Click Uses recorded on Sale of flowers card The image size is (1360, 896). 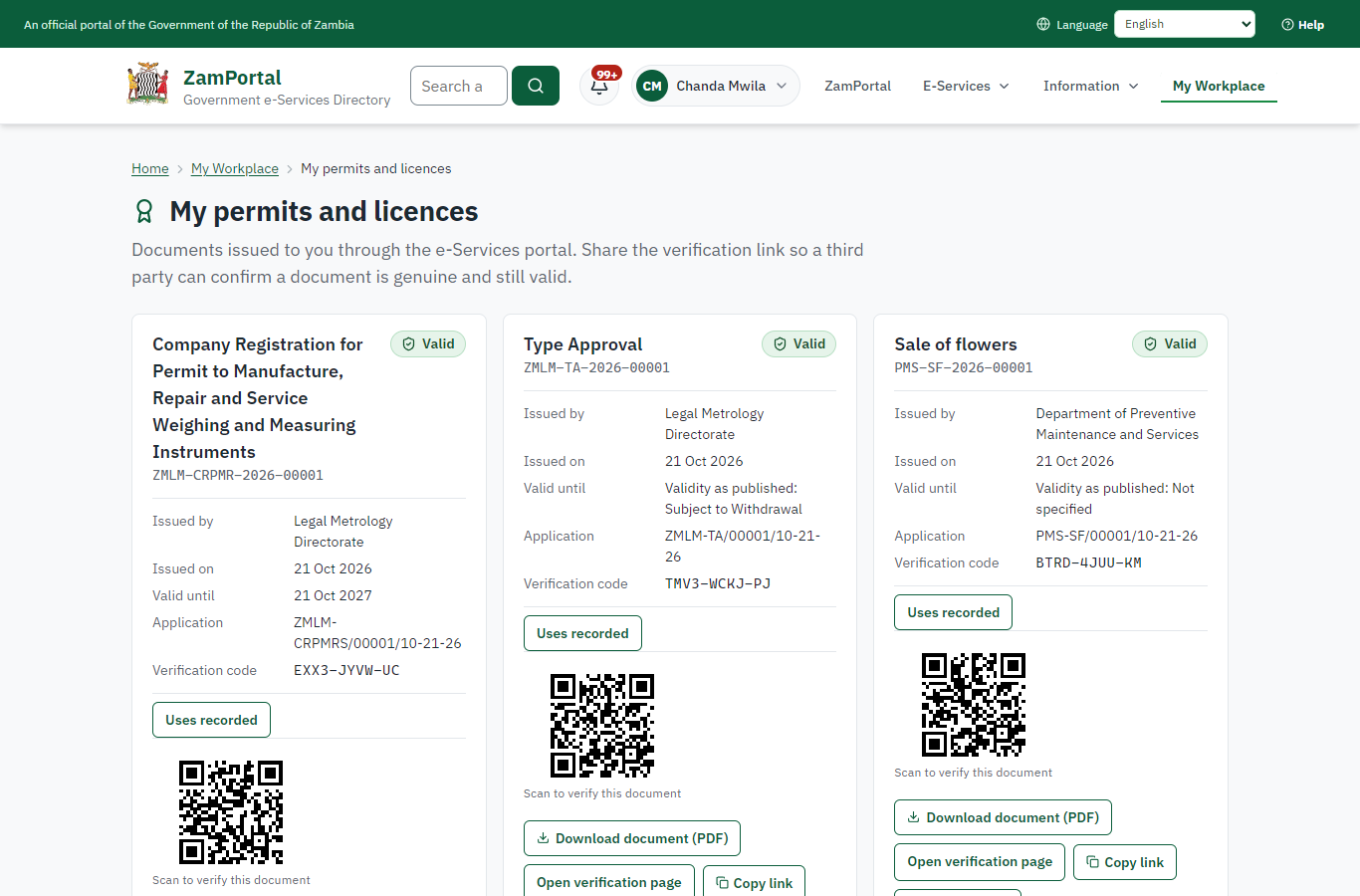953,612
